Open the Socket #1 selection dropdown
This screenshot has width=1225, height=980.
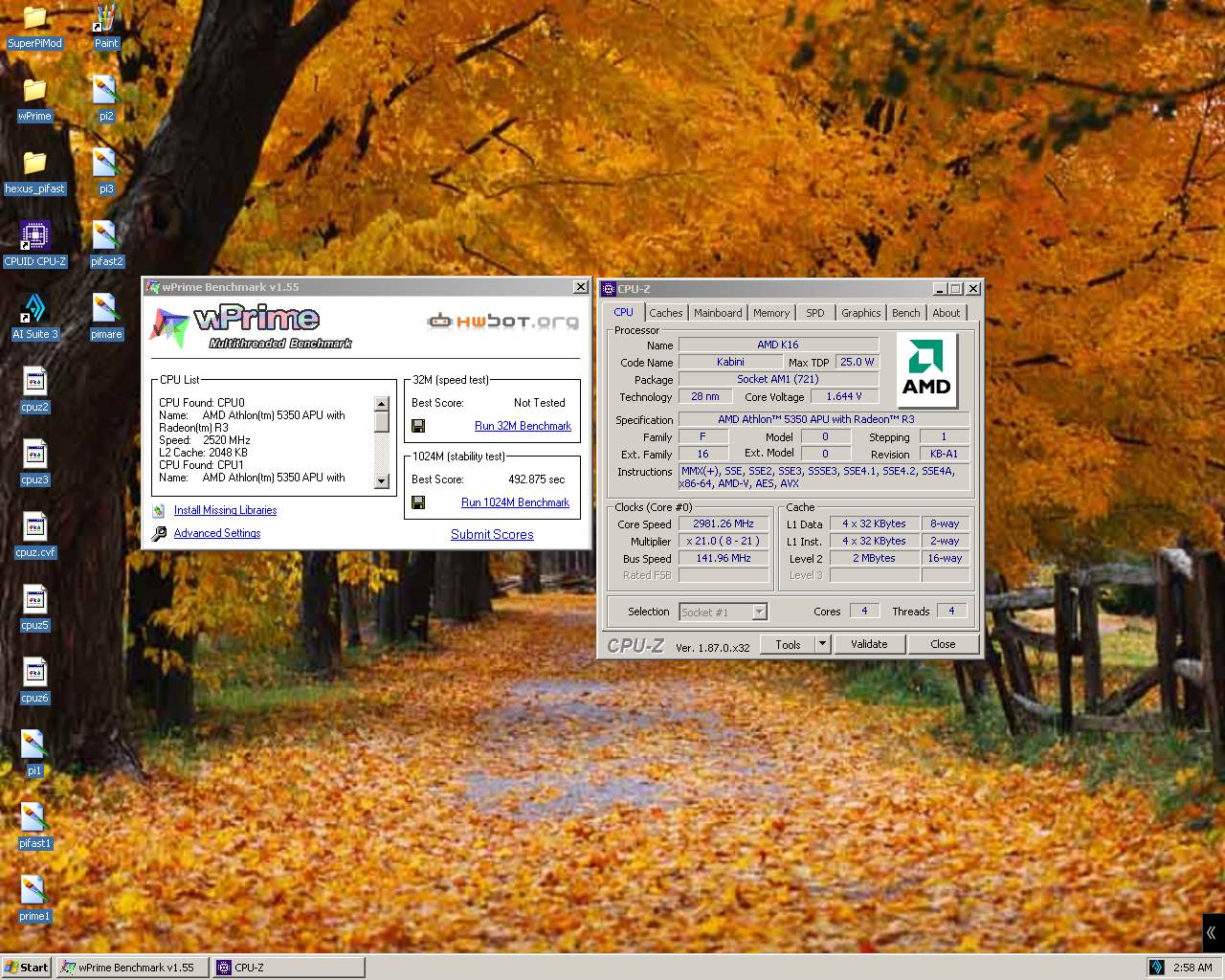tap(724, 612)
